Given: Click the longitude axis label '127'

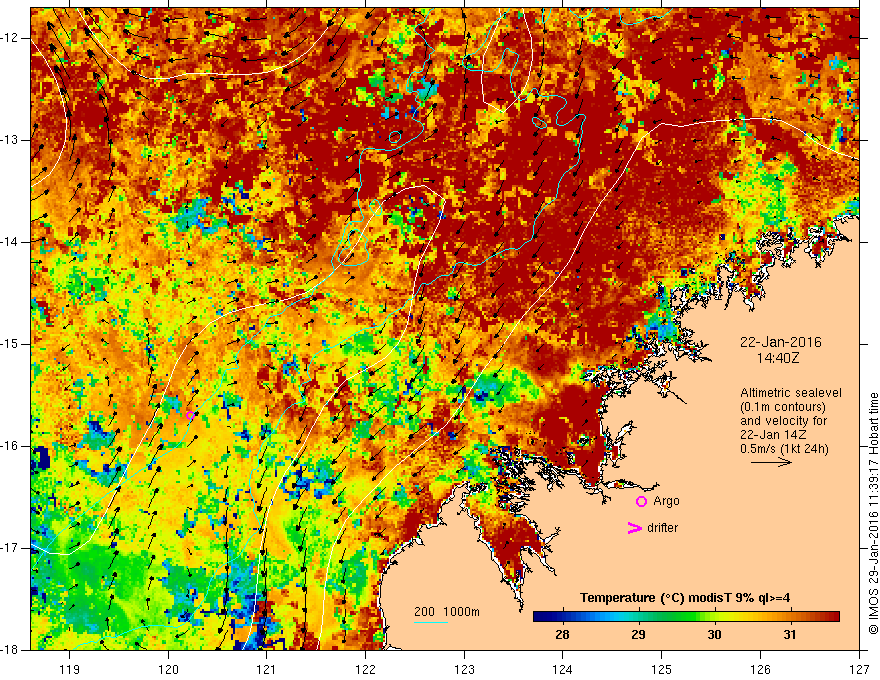Looking at the screenshot, I should 859,669.
